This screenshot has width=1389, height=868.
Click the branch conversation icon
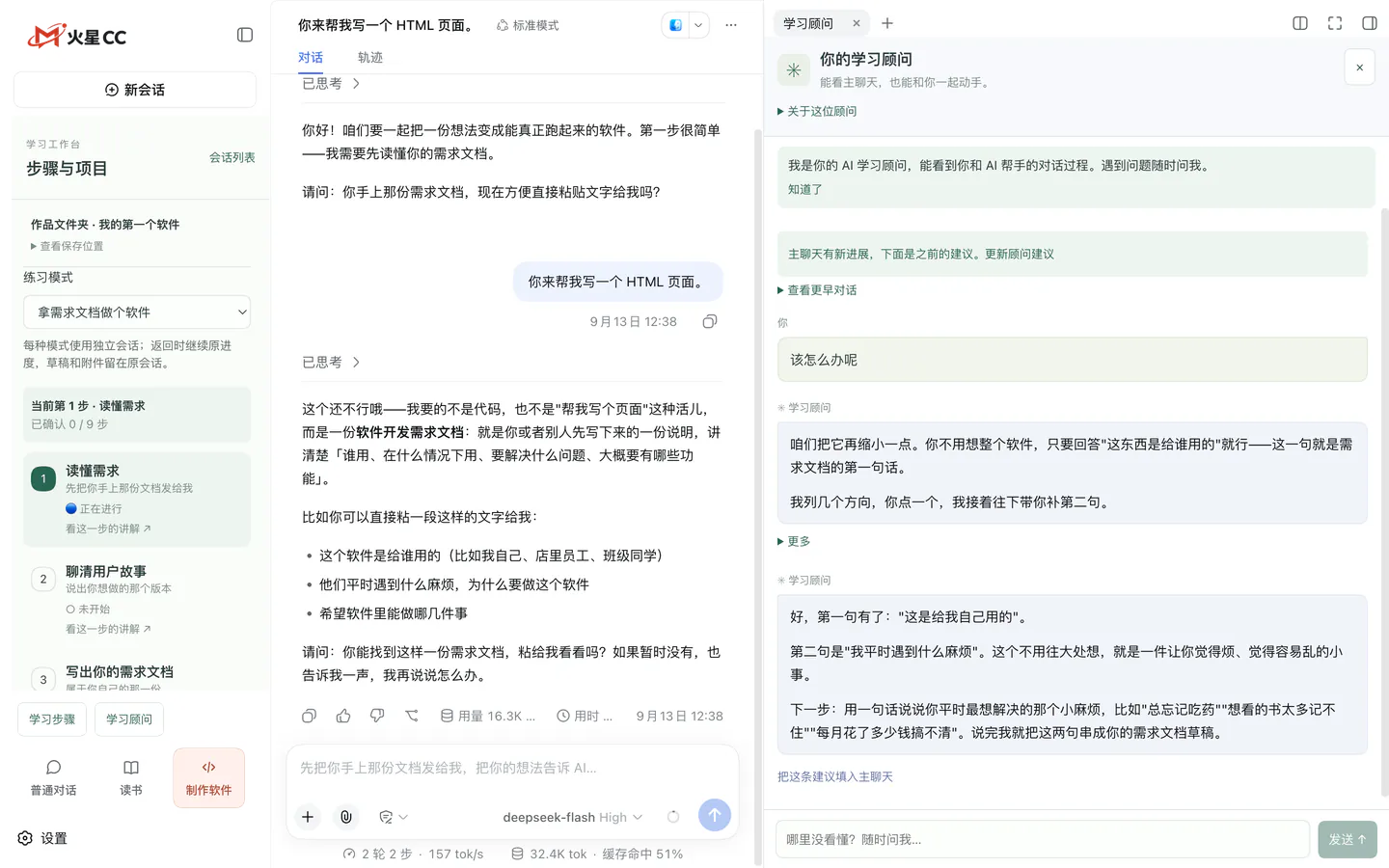[x=412, y=716]
